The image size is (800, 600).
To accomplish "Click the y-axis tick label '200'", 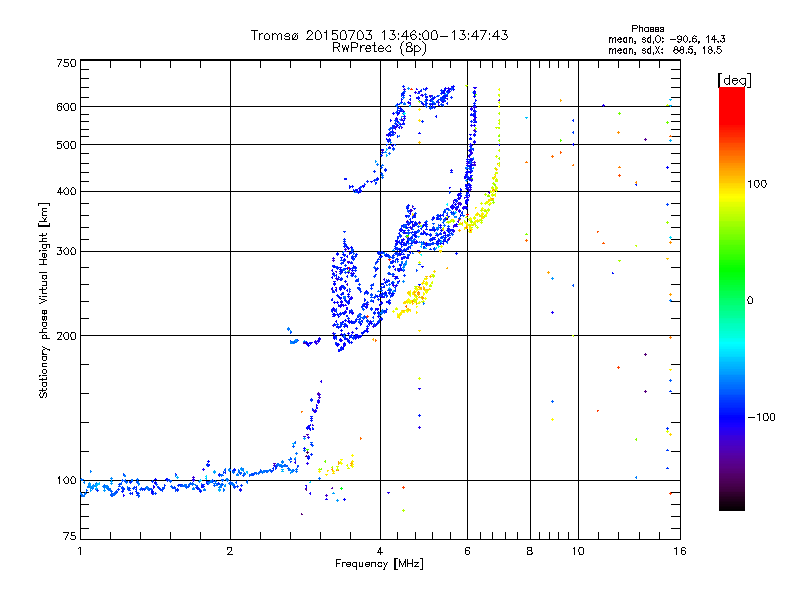I will coord(66,336).
